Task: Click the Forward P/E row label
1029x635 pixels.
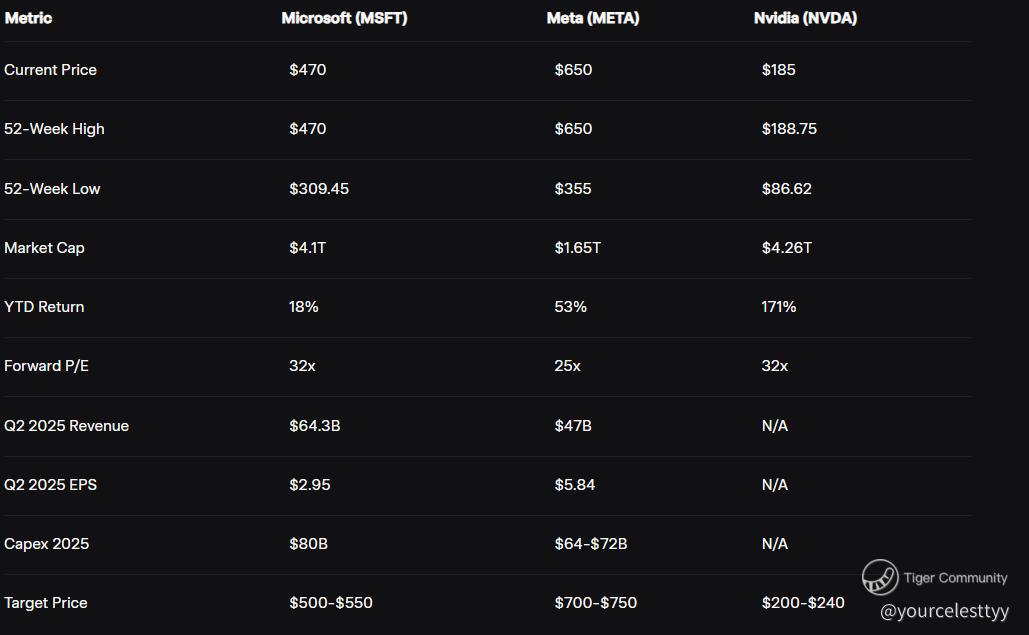Action: 46,366
